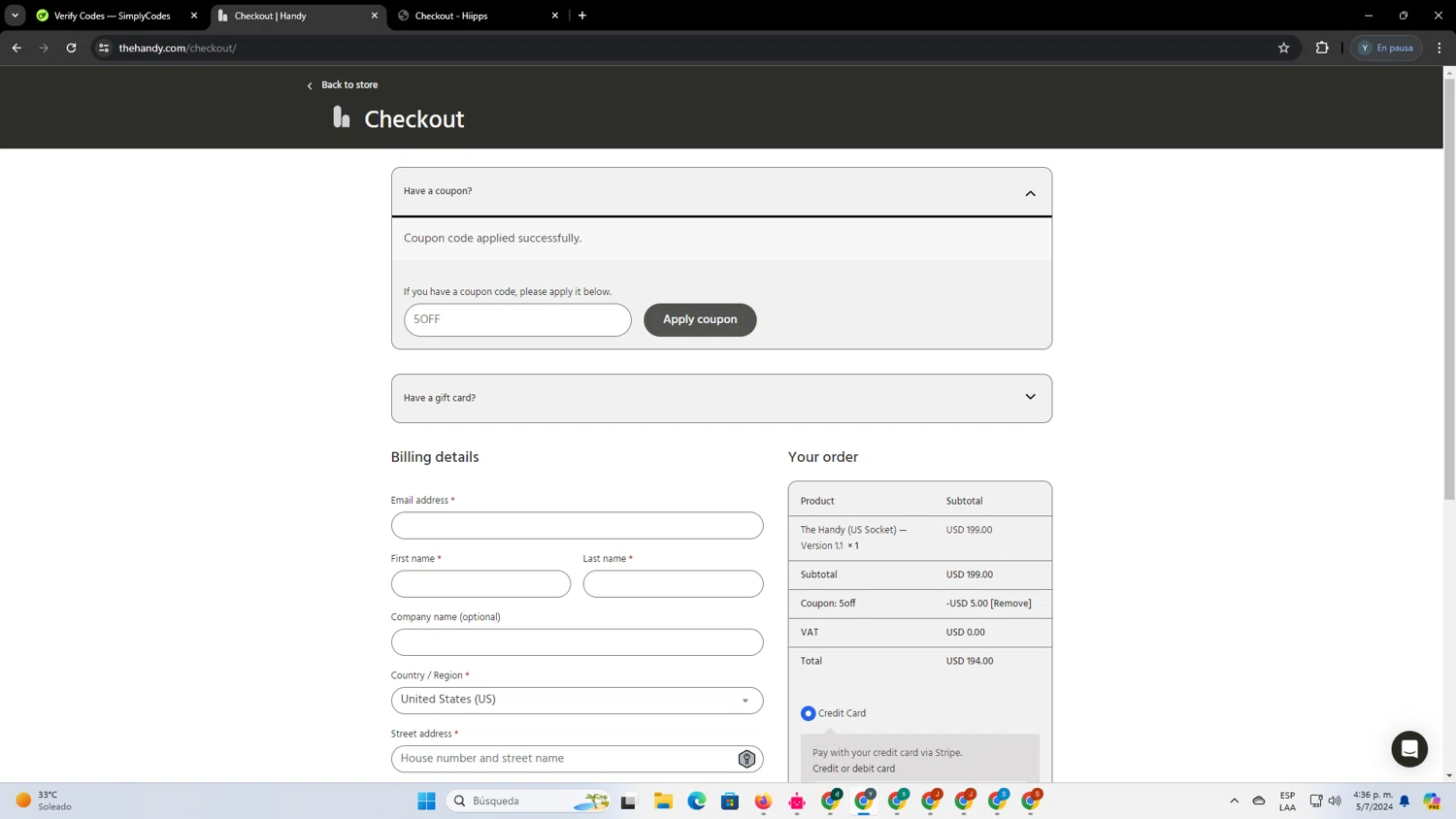Open the browser extensions puzzle icon
This screenshot has width=1456, height=819.
click(1322, 48)
